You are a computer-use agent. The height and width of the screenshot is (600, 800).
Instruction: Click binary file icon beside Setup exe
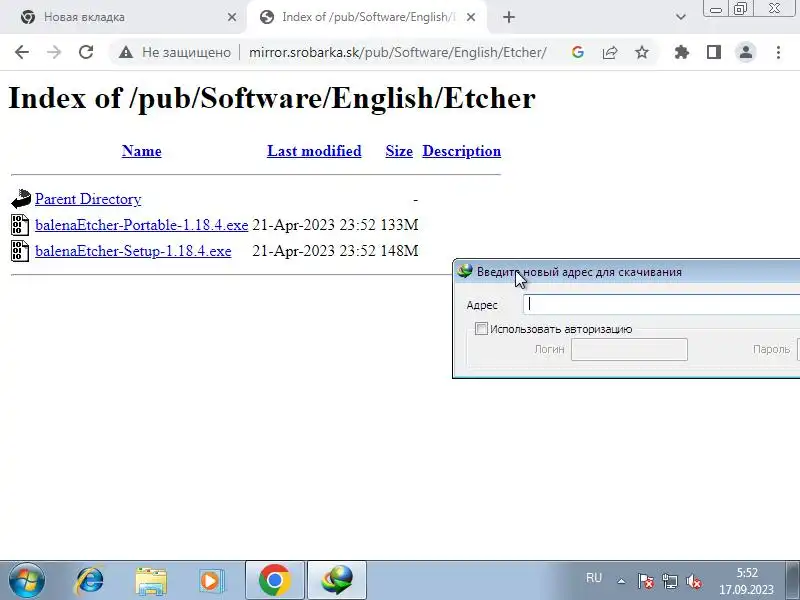click(20, 251)
